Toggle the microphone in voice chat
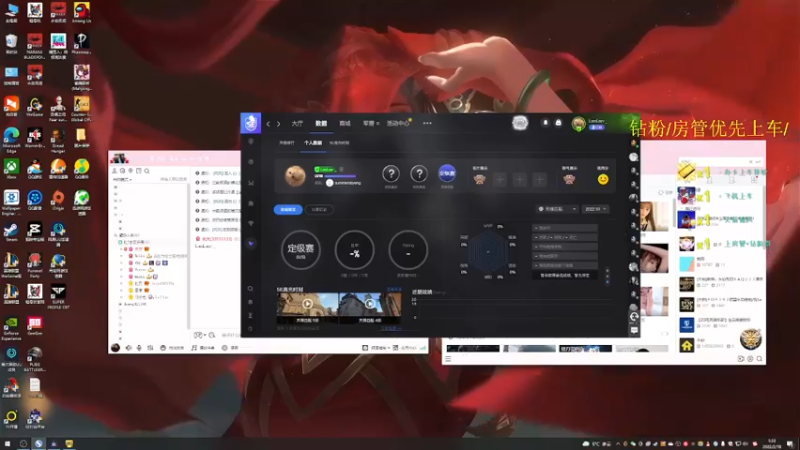 [x=139, y=348]
